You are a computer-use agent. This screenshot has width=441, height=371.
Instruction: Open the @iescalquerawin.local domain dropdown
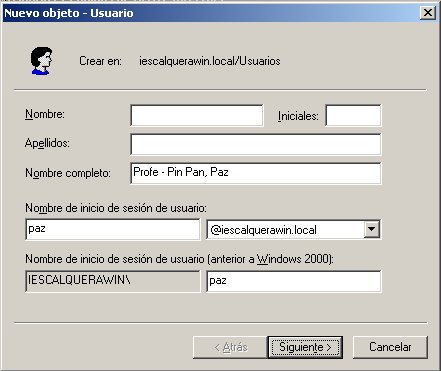(x=371, y=229)
